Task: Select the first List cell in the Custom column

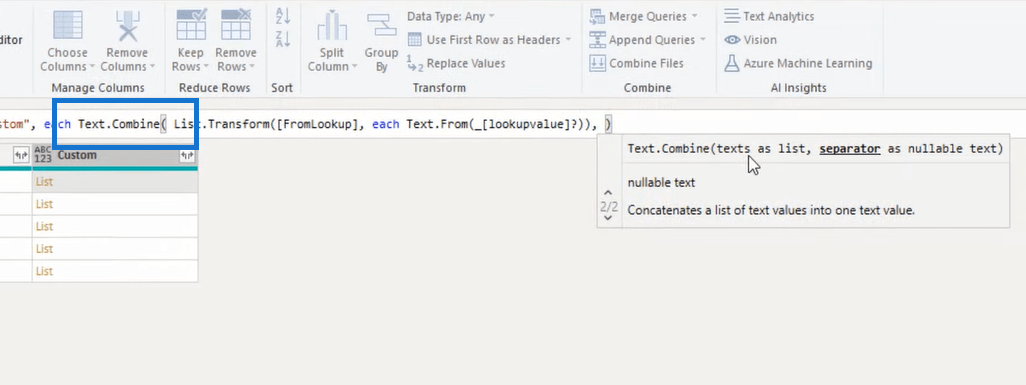Action: (115, 182)
